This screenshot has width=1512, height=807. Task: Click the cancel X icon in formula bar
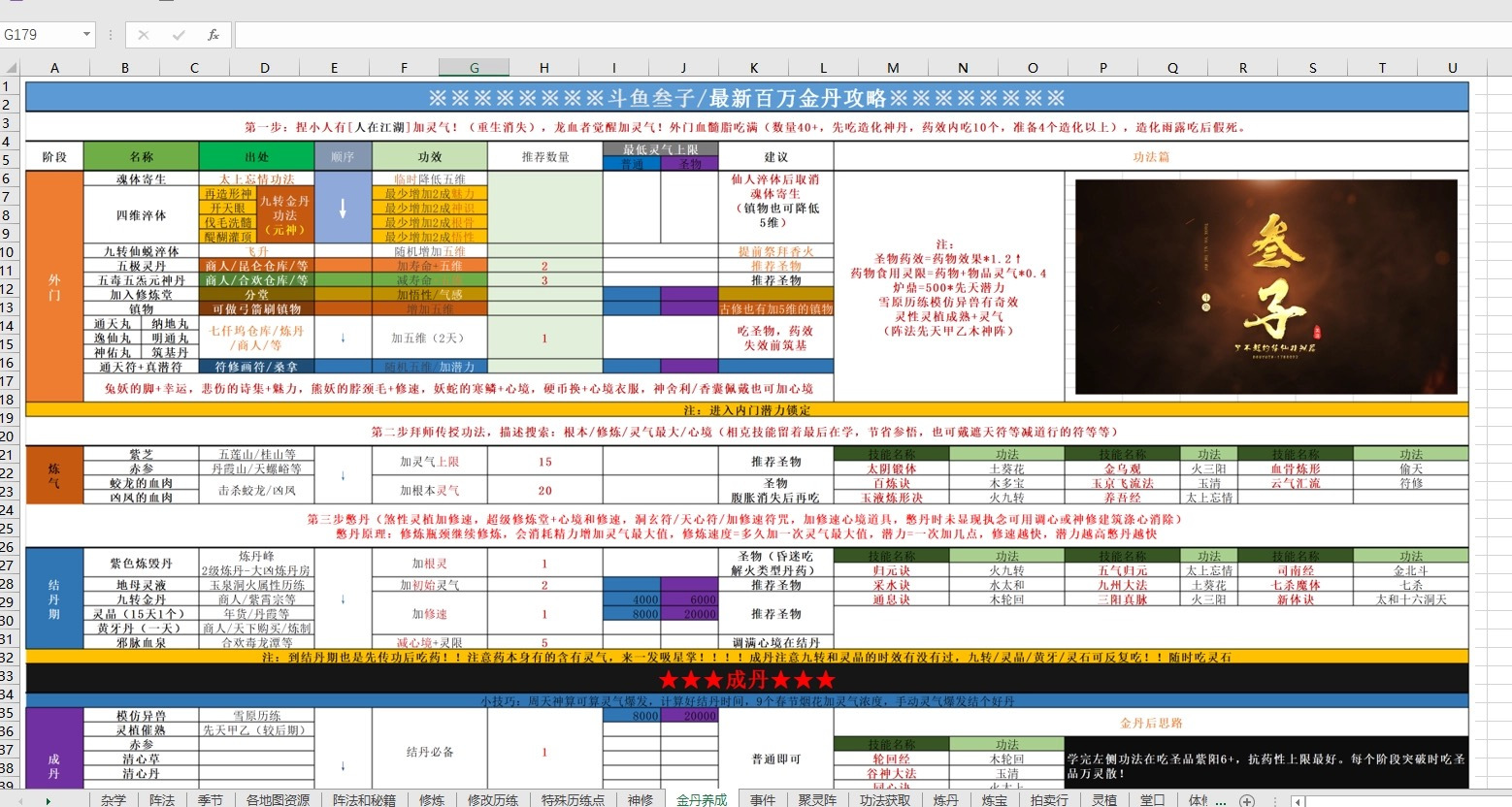[x=144, y=35]
